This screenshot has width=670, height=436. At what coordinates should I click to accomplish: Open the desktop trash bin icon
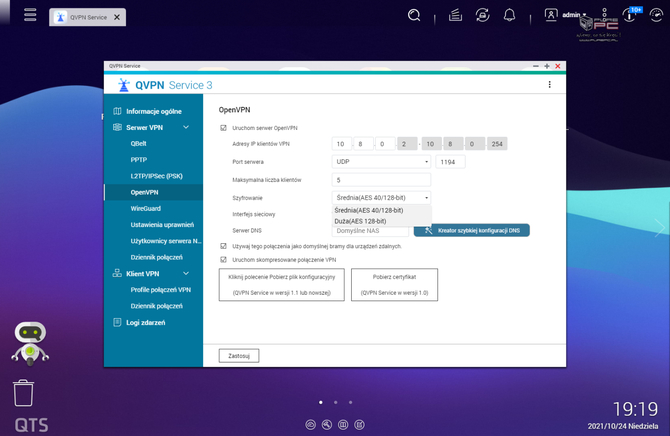click(24, 393)
